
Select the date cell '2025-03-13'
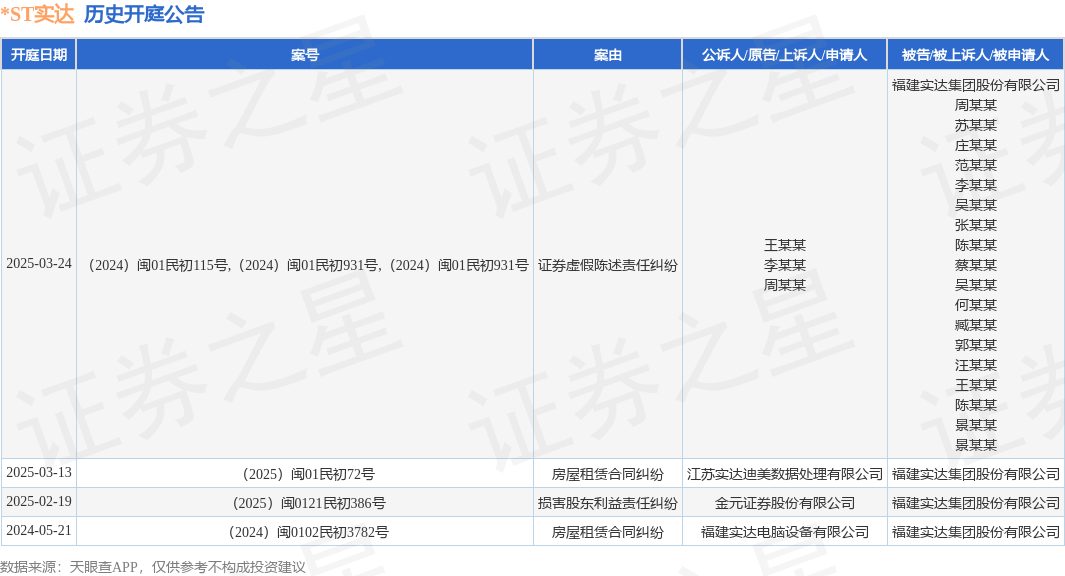point(39,472)
